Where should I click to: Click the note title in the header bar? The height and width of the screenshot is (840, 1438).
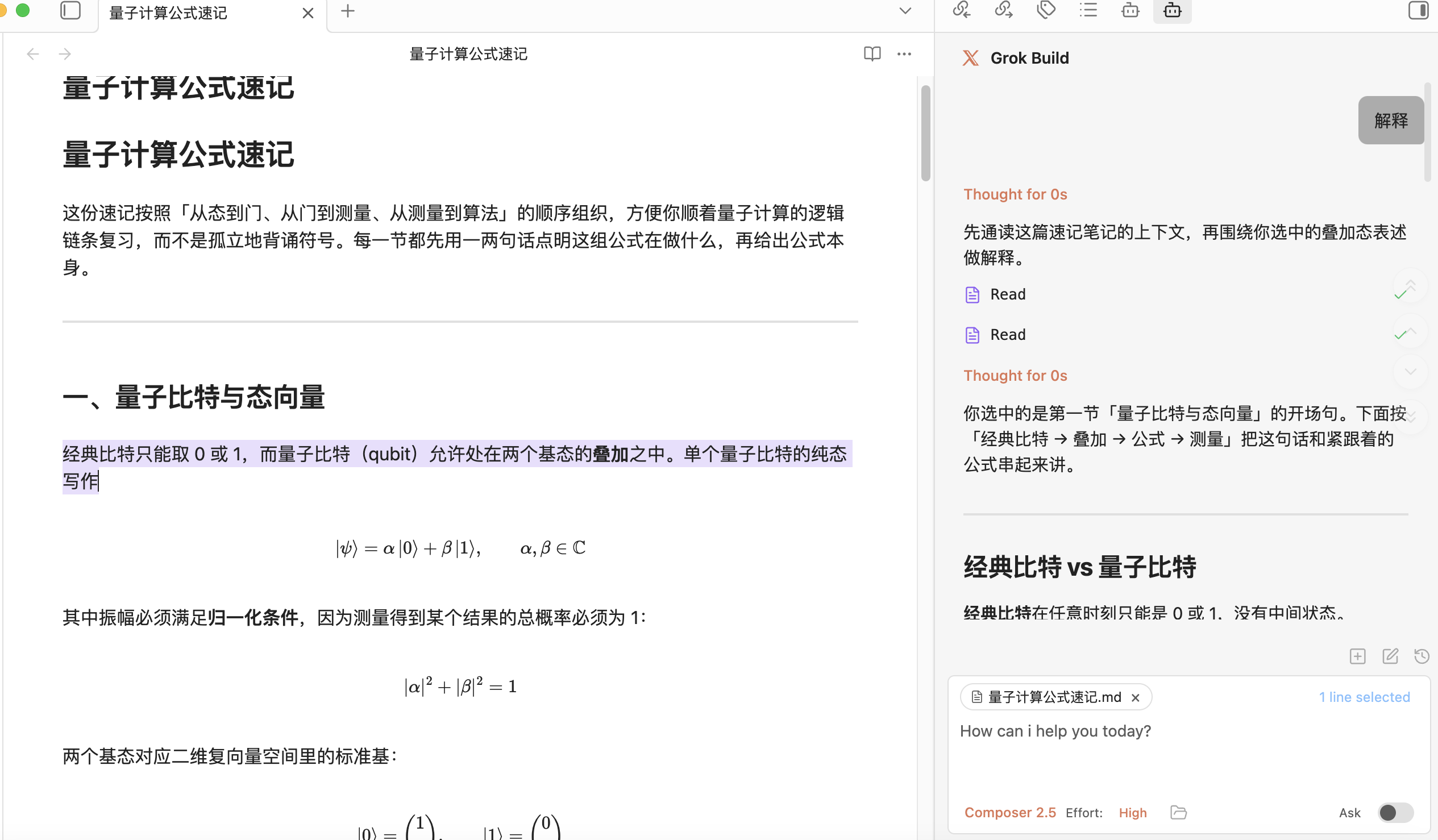[x=468, y=54]
